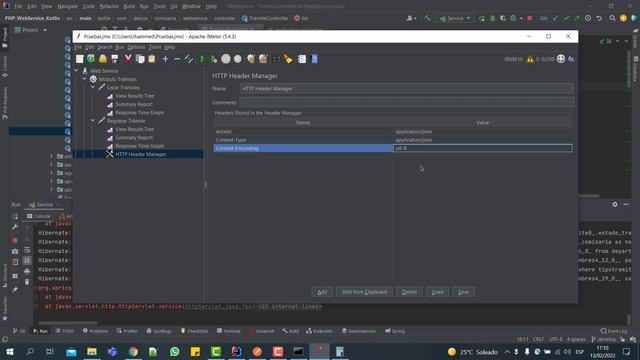Open JMeter Search menu

(x=104, y=47)
